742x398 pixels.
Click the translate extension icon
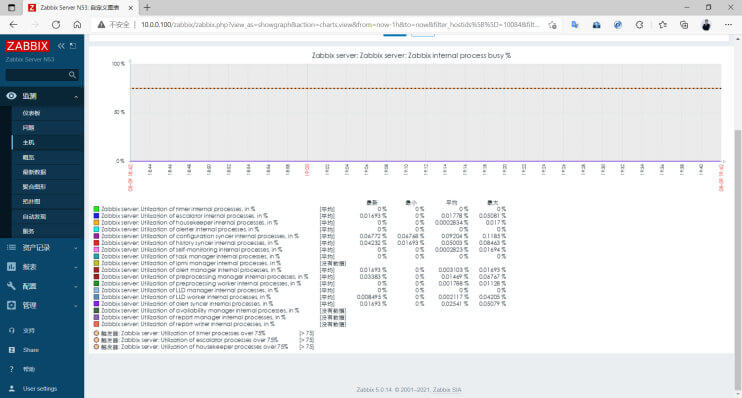pyautogui.click(x=575, y=25)
